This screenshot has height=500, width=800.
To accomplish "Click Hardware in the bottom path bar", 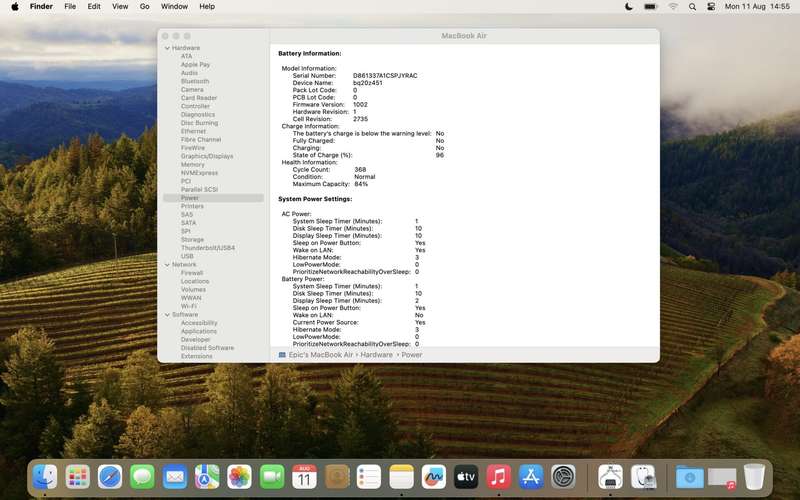I will (377, 355).
